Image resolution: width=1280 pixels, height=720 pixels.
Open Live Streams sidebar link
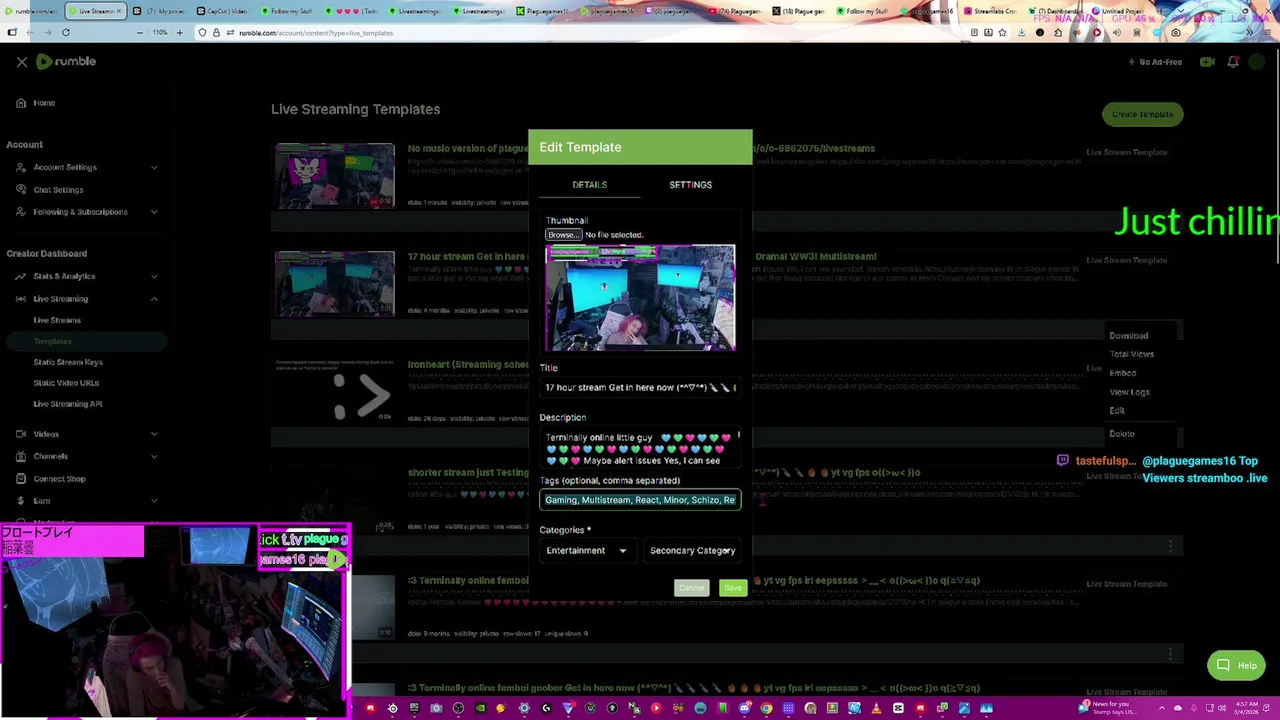(x=57, y=320)
